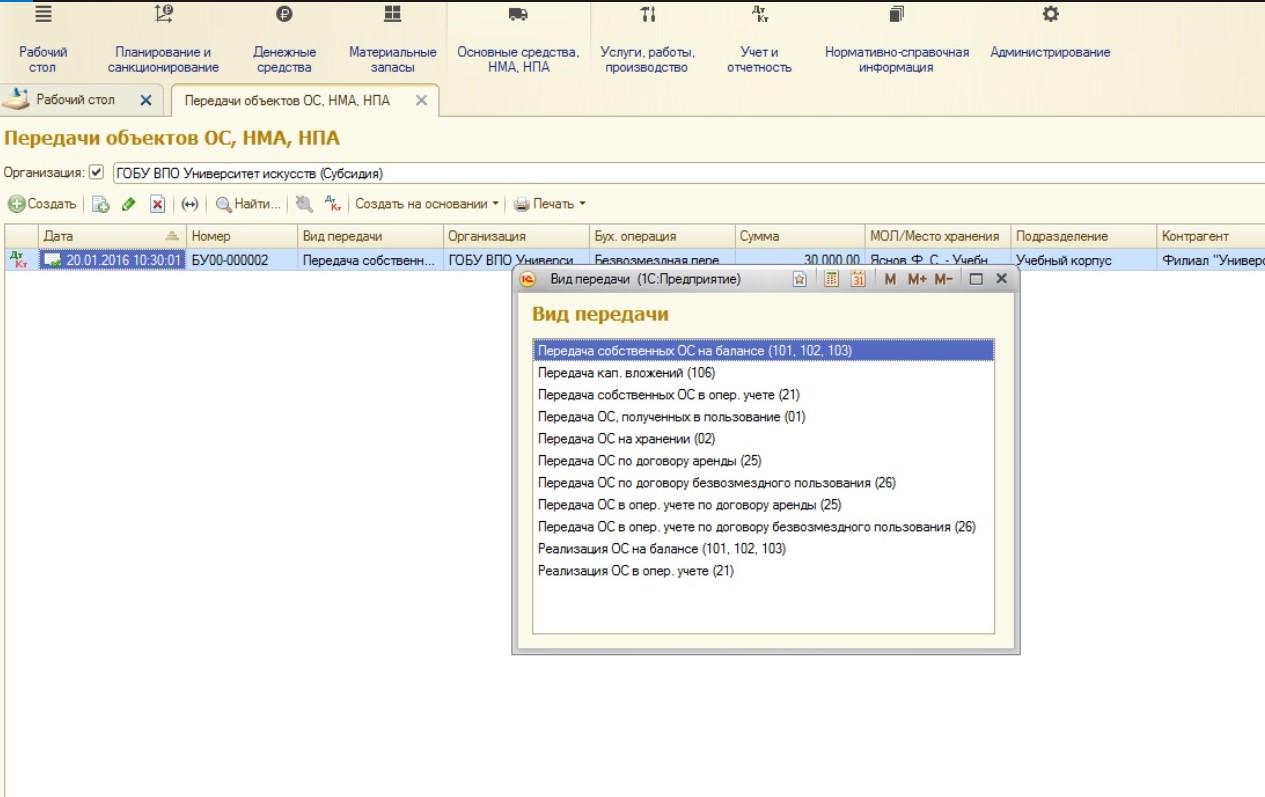The width and height of the screenshot is (1265, 797).
Task: Open the calculator icon in dialog title
Action: [x=831, y=280]
